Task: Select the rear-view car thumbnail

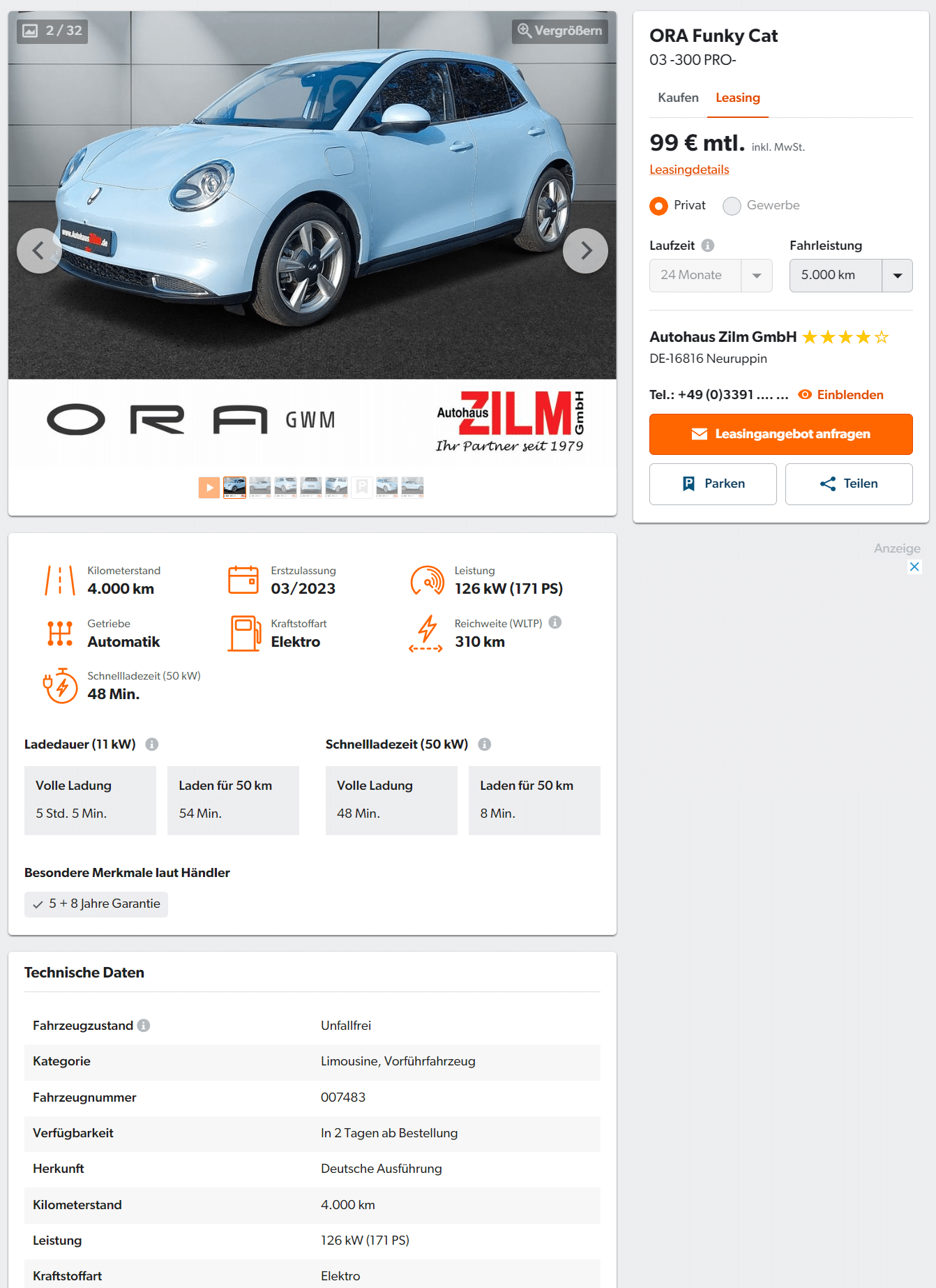Action: [x=310, y=487]
